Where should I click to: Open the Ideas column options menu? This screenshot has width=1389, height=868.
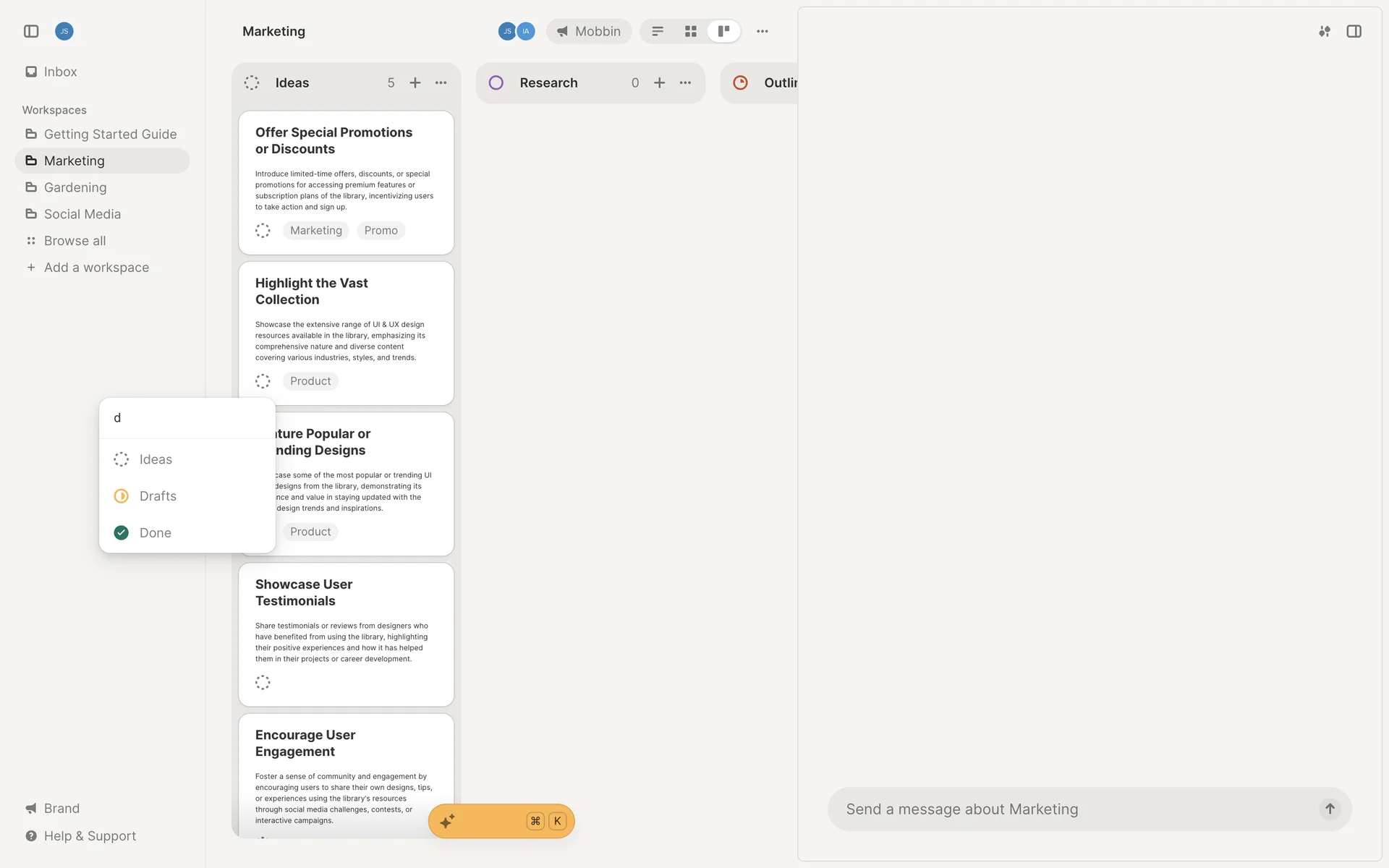(x=441, y=83)
